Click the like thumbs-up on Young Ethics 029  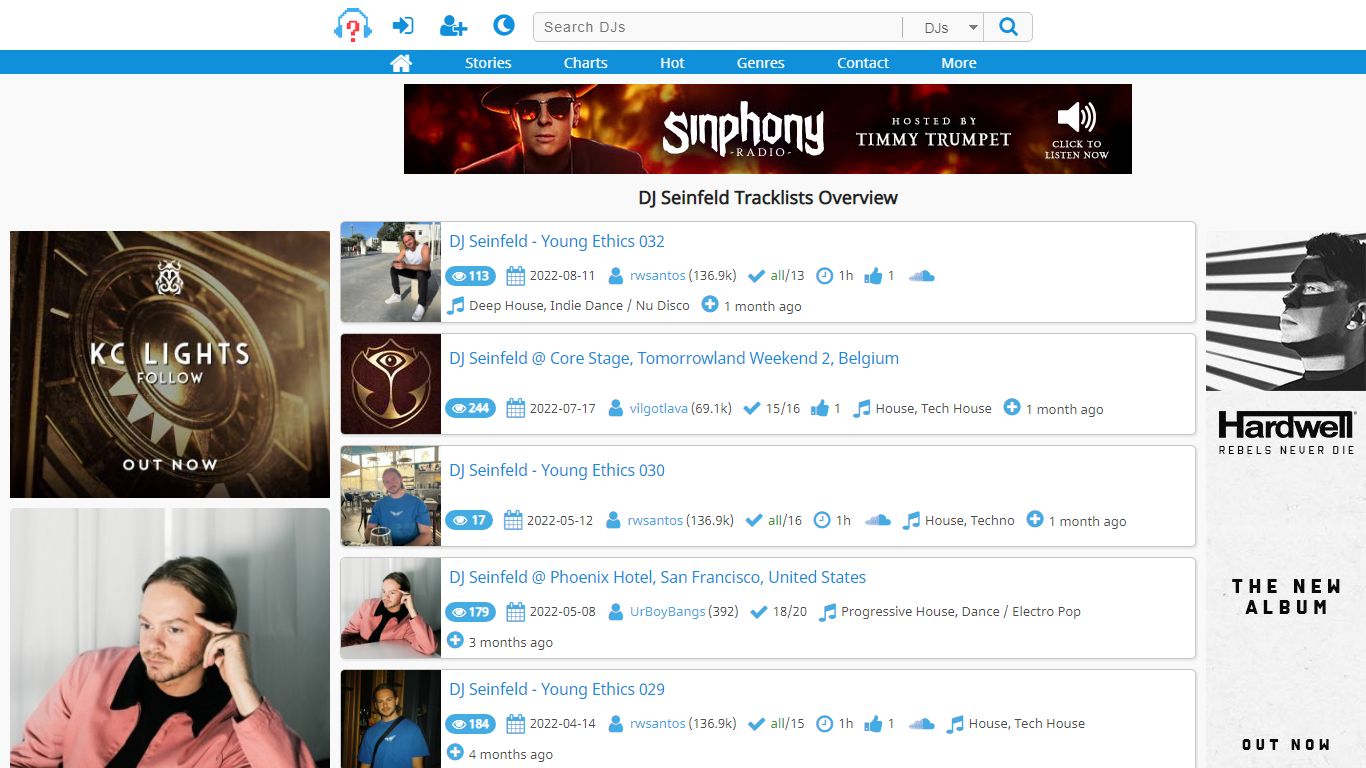(873, 724)
